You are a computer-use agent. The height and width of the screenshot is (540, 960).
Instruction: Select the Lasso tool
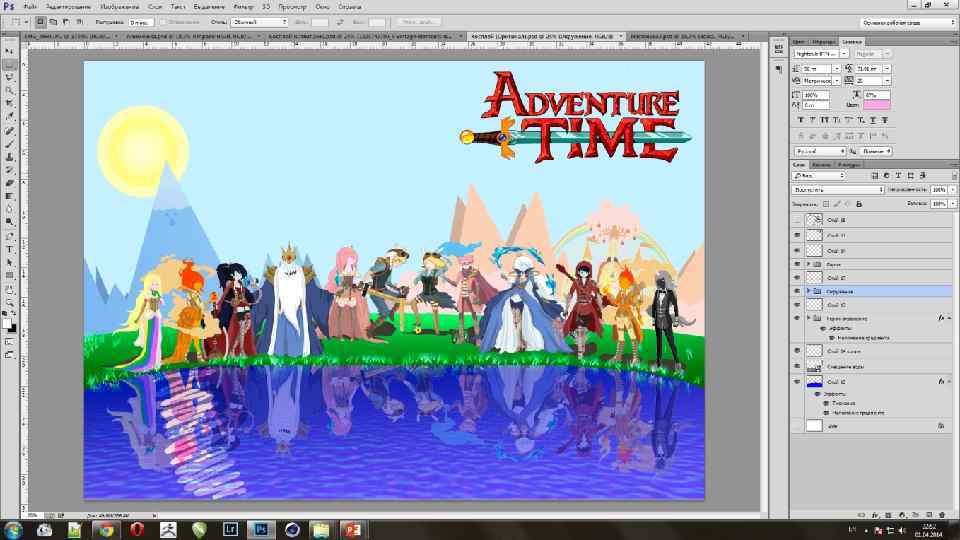coord(9,77)
